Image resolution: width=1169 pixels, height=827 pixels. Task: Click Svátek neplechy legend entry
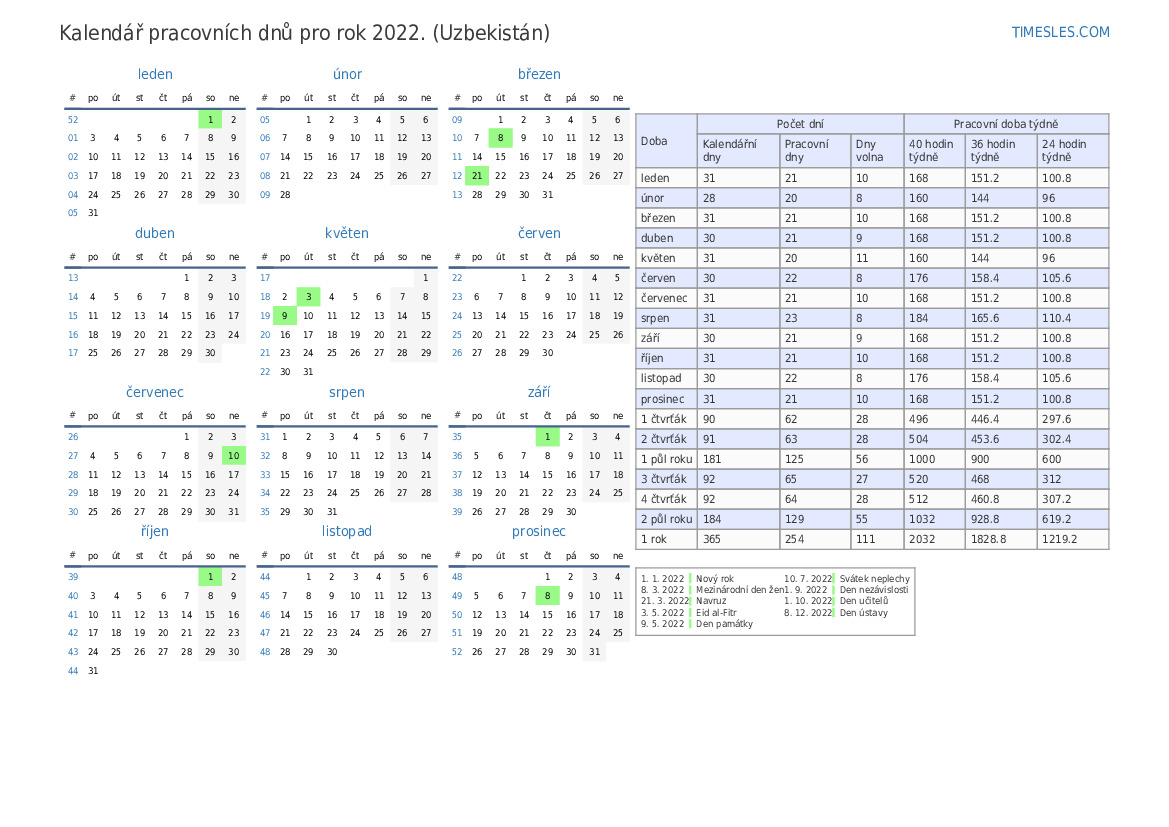click(875, 579)
